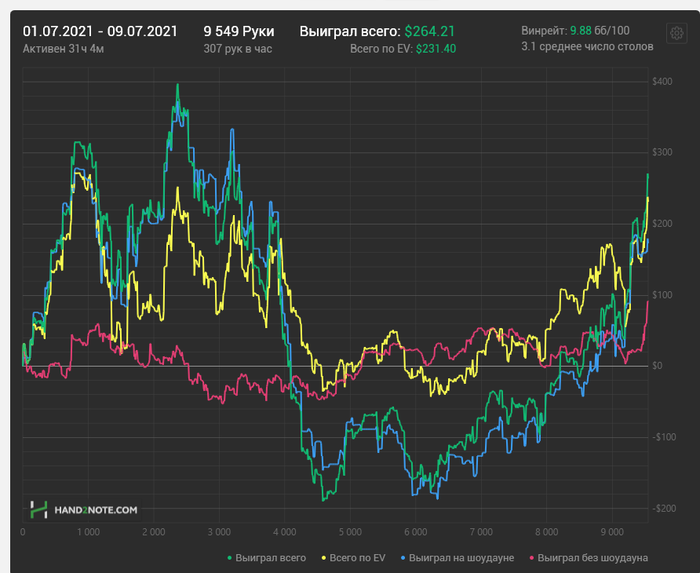
Task: Toggle 'Всего по EV' yellow legend series
Action: [353, 558]
